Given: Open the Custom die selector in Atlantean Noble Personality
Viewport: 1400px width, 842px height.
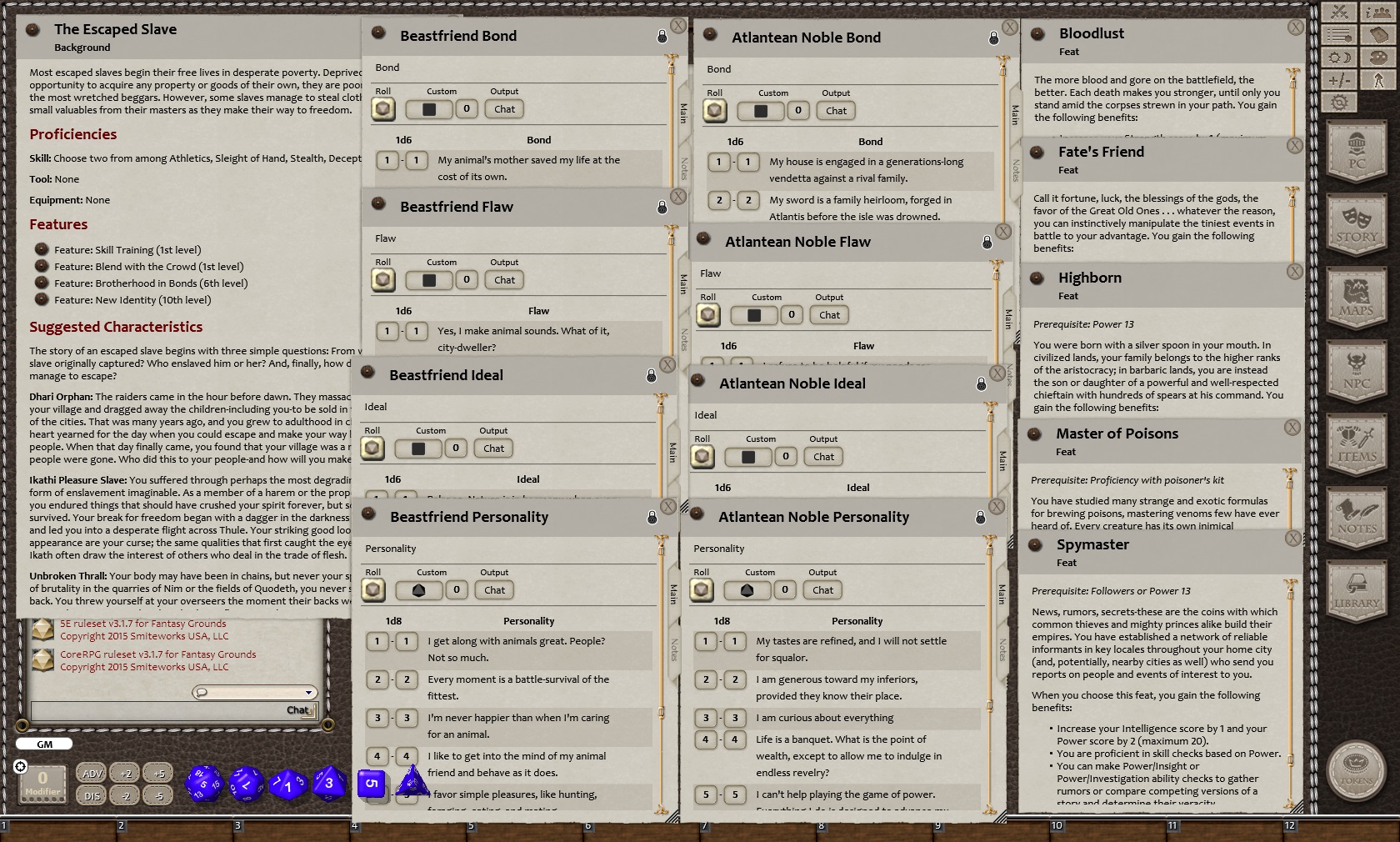Looking at the screenshot, I should point(747,590).
